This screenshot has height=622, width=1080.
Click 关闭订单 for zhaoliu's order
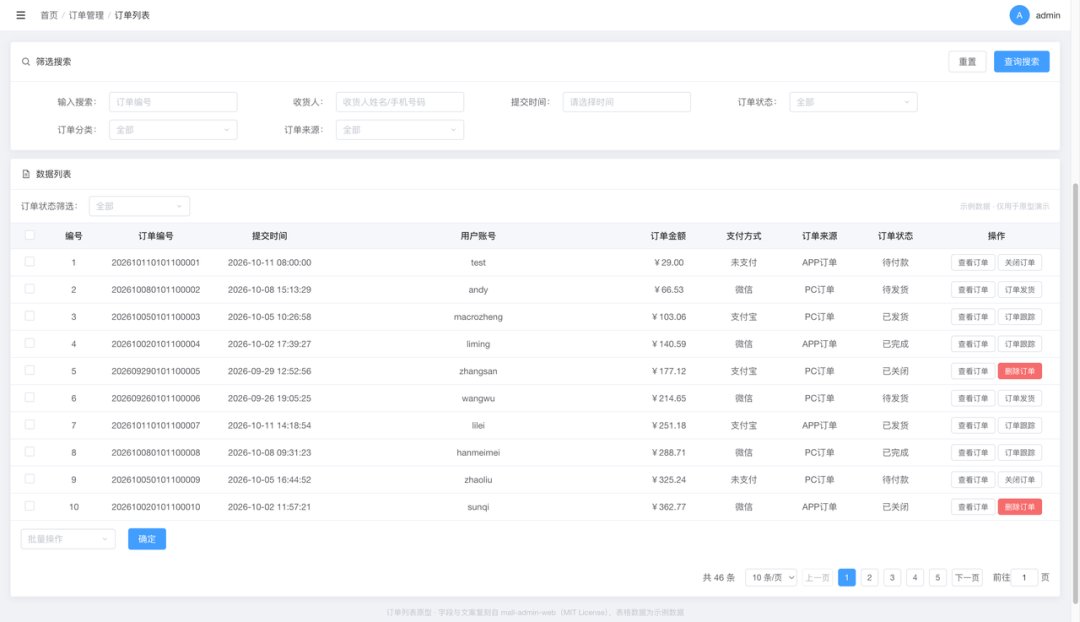click(x=1019, y=479)
